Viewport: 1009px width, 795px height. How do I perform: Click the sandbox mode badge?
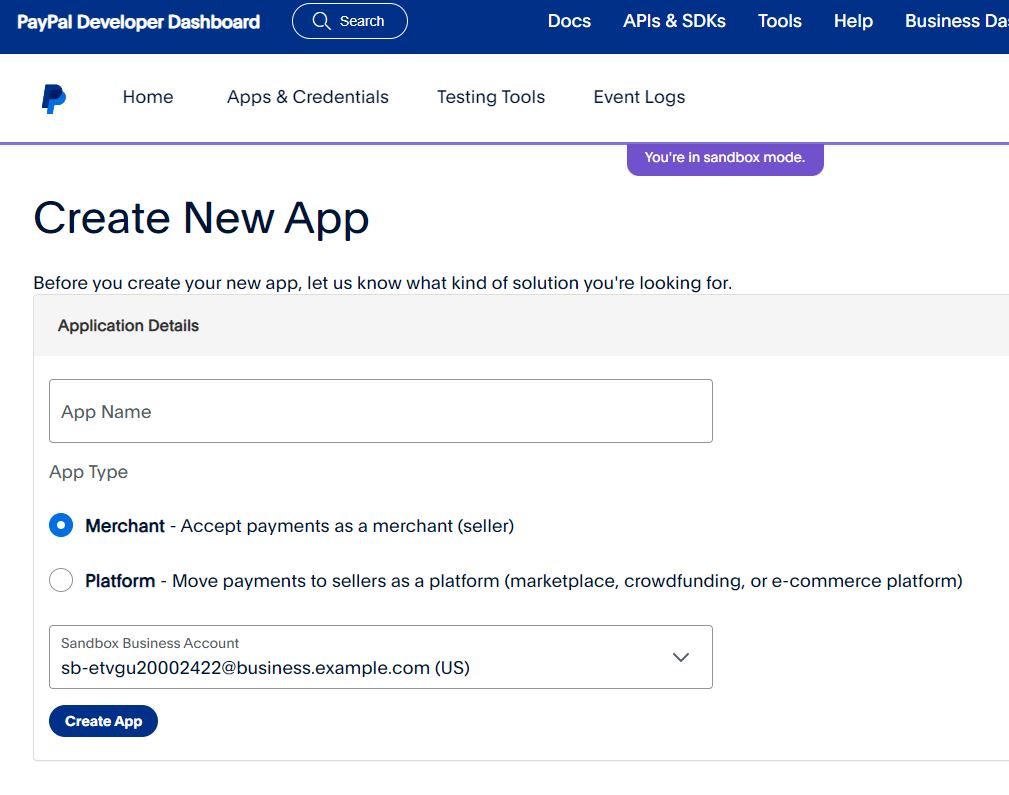(724, 158)
